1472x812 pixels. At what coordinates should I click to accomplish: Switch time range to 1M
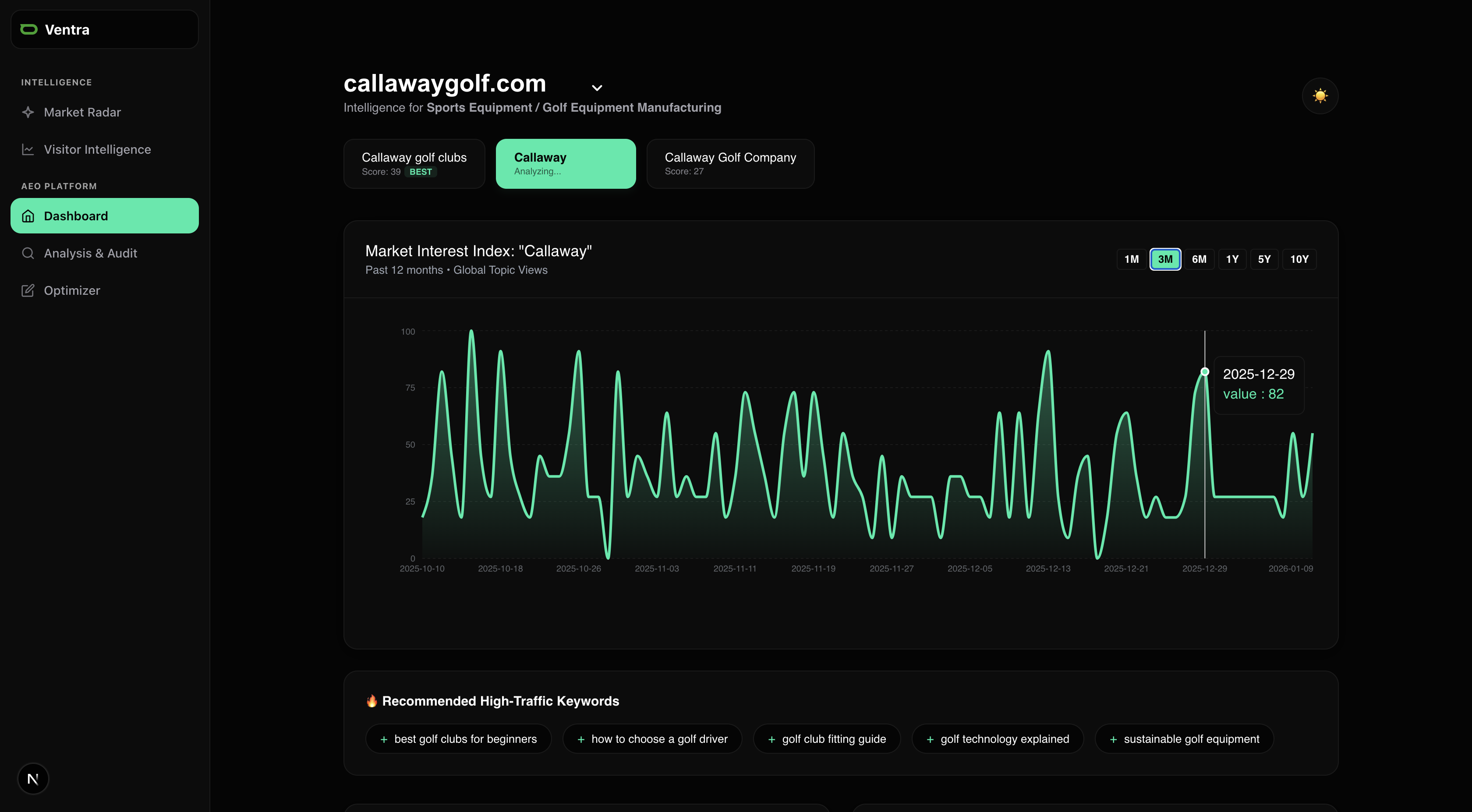[1131, 259]
